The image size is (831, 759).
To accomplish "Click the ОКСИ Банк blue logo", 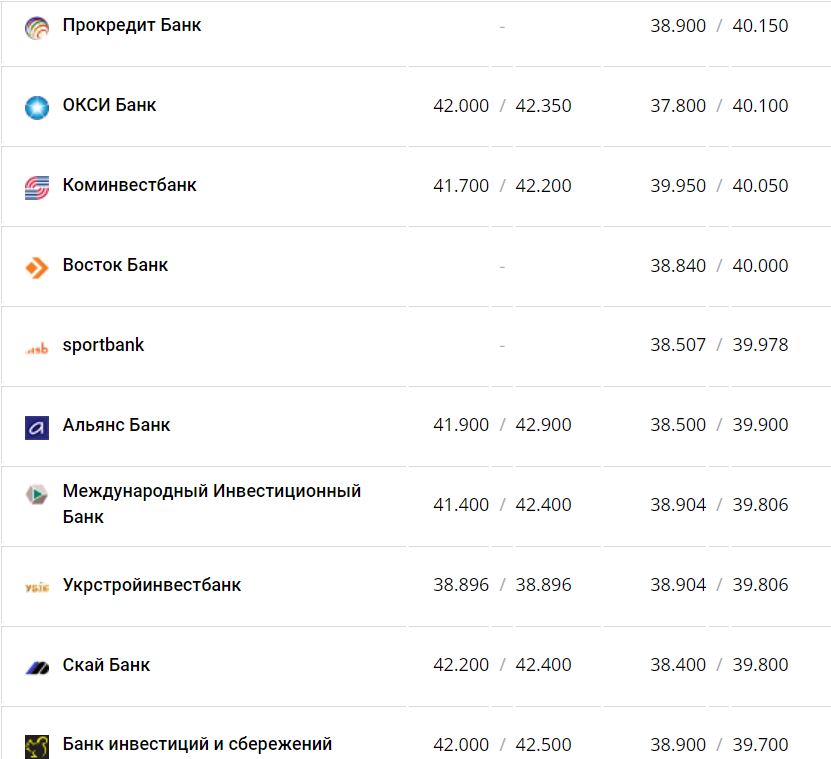I will coord(37,107).
